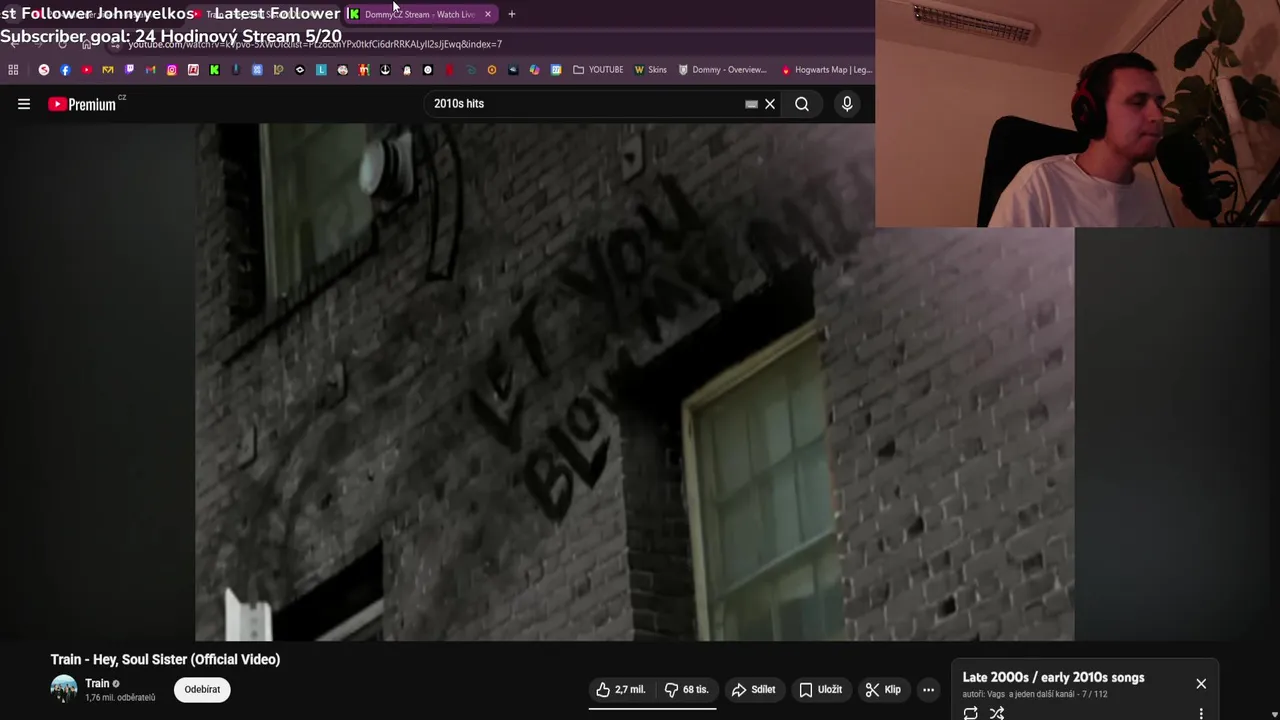Like the video with thumbs up
The height and width of the screenshot is (720, 1280).
coord(620,689)
